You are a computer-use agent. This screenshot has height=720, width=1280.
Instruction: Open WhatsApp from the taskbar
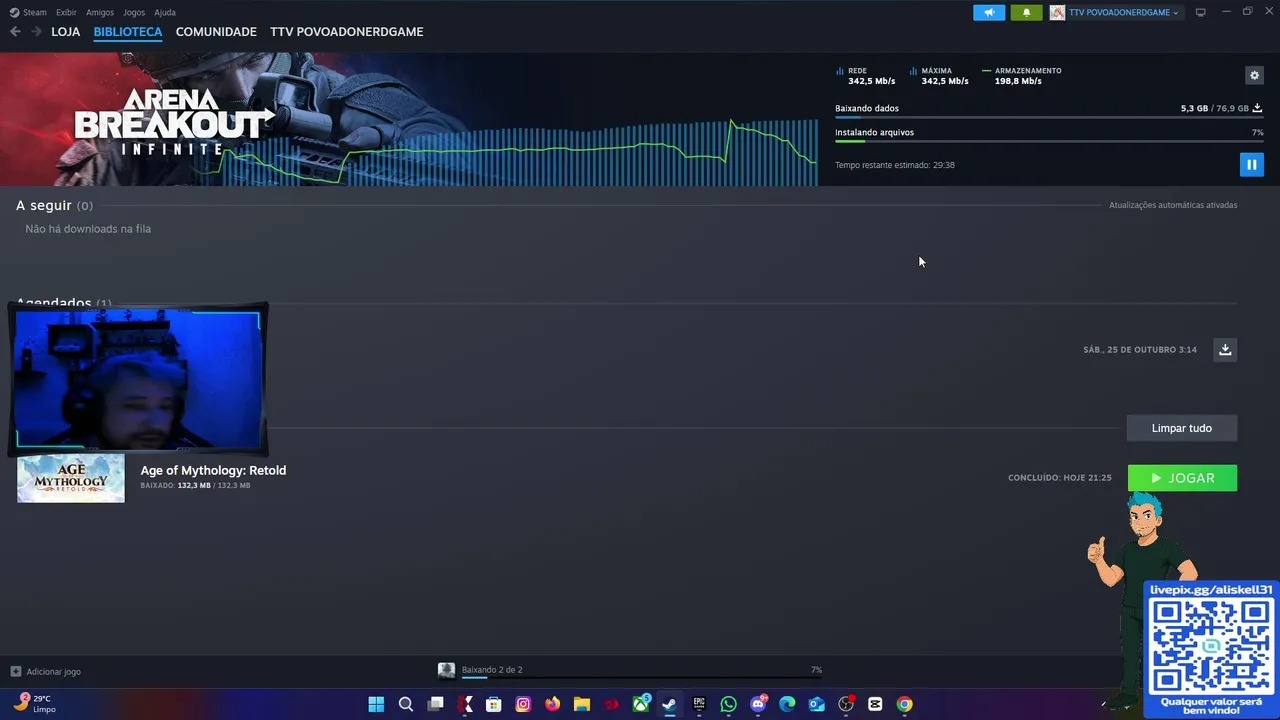click(x=729, y=704)
